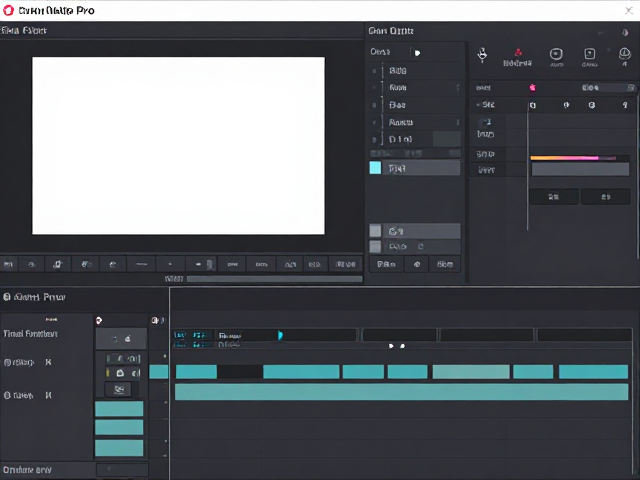Click the white preview canvas
Screen dimensions: 640x480
coord(178,146)
